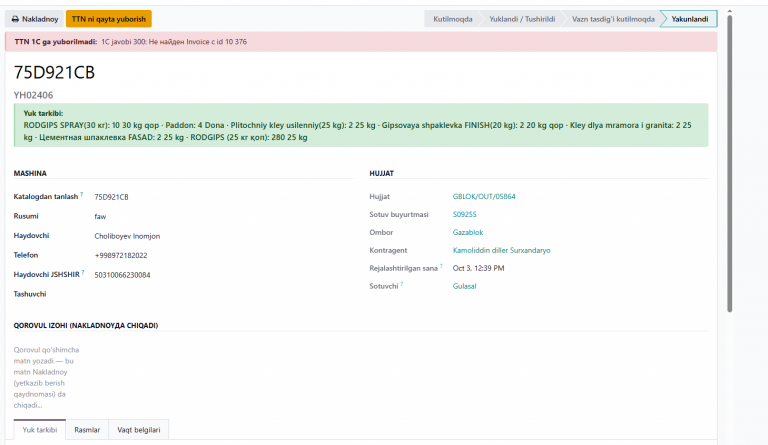
Task: Click the Rusumi value faw
Action: tap(100, 216)
